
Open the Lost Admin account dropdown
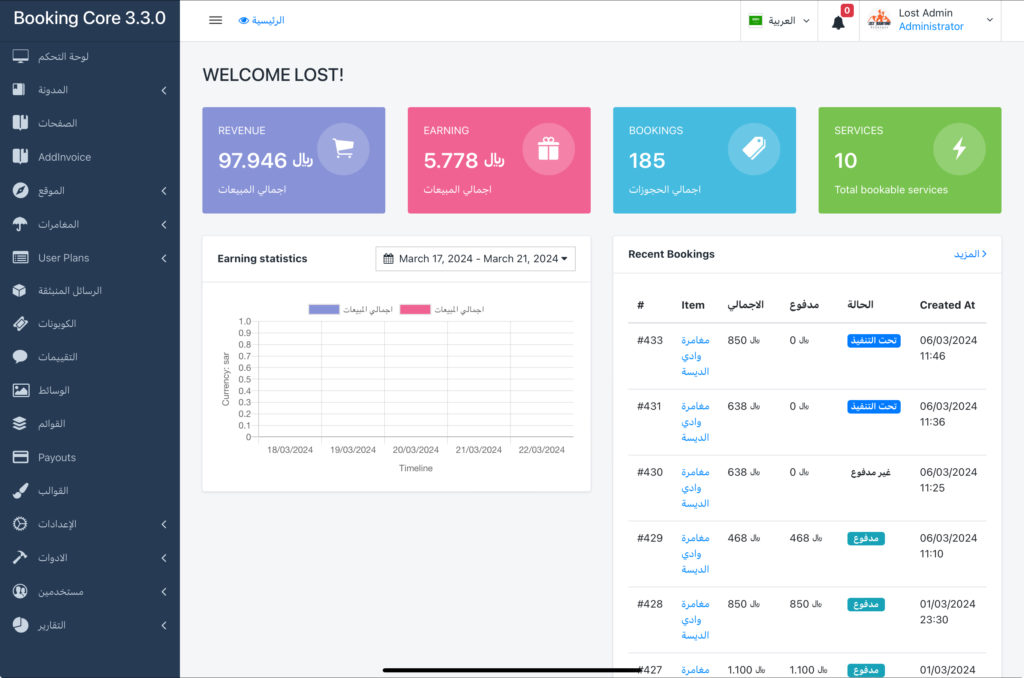click(x=930, y=20)
